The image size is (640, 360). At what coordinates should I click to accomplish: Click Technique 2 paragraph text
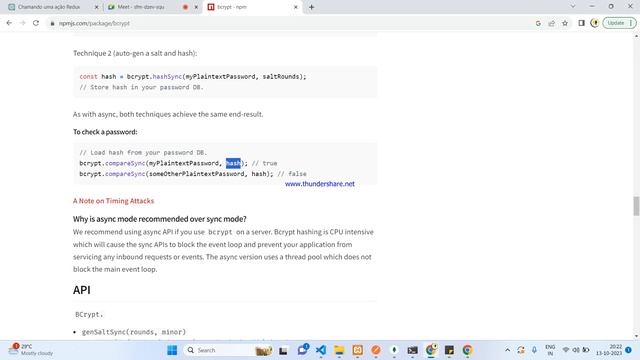pos(135,53)
